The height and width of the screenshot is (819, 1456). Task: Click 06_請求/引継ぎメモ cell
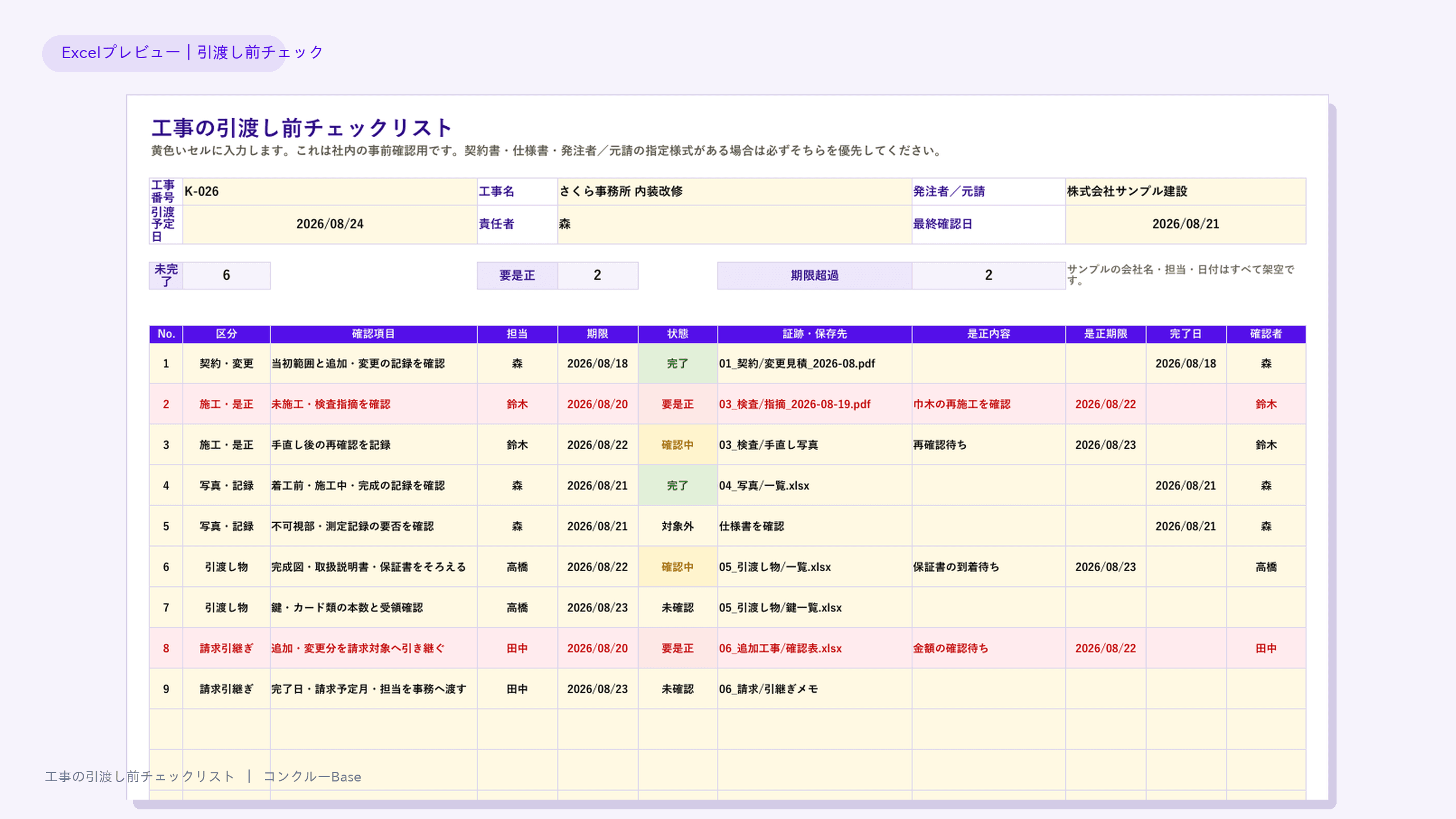point(814,689)
